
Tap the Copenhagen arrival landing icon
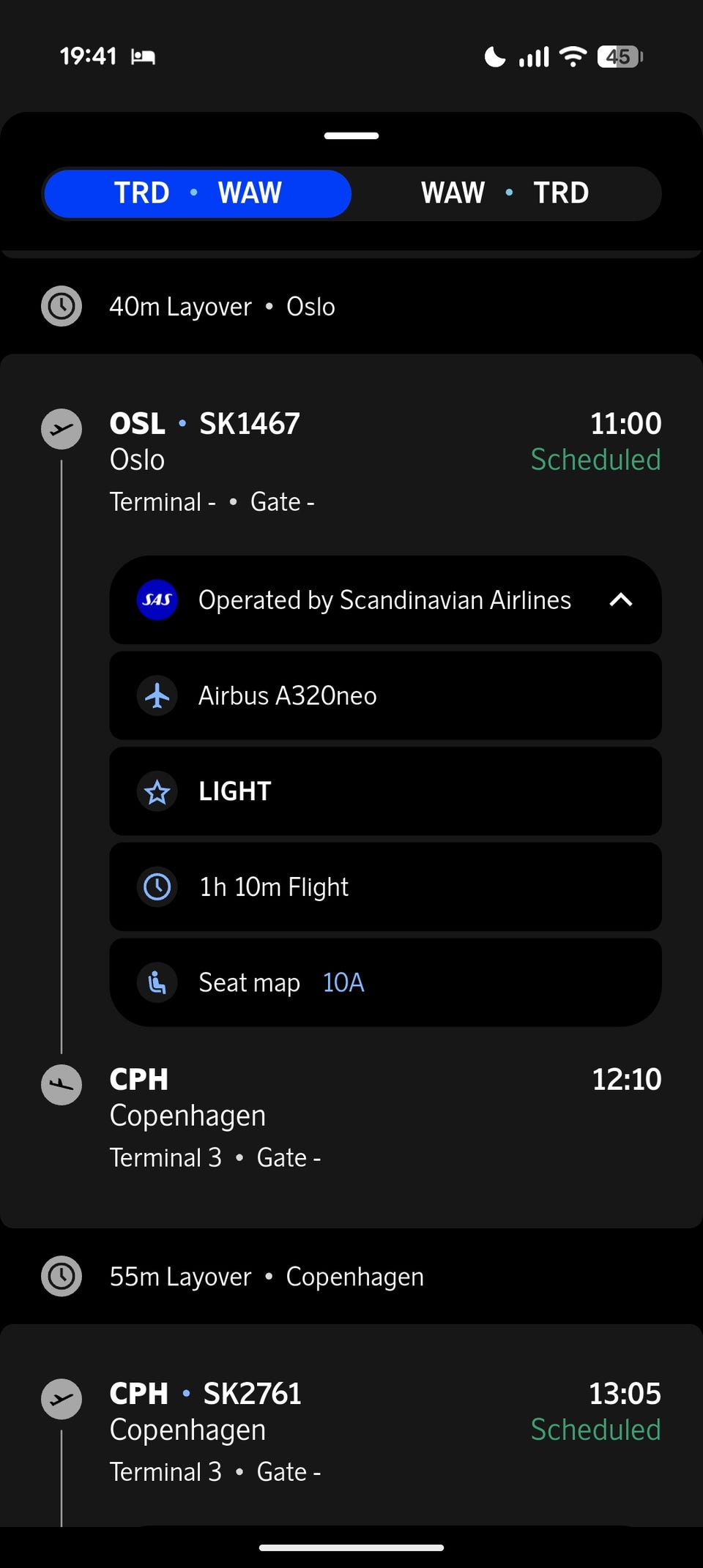pos(62,1085)
